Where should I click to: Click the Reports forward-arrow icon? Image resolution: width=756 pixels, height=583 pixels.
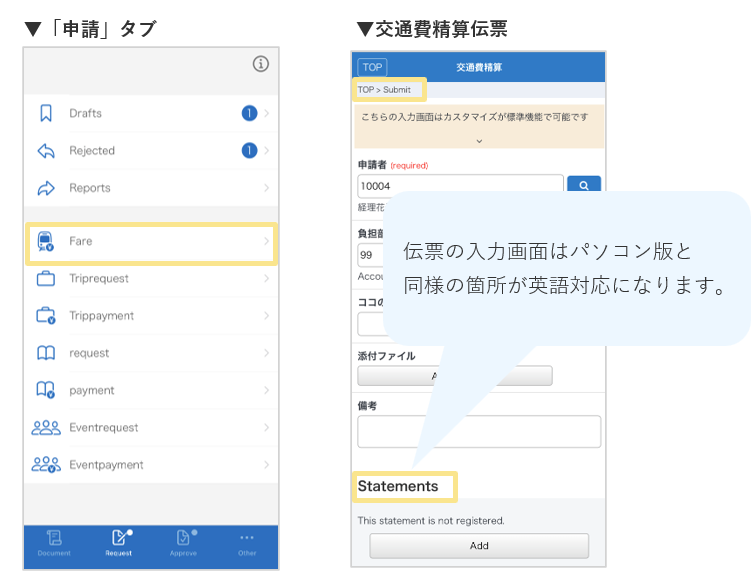tap(46, 188)
